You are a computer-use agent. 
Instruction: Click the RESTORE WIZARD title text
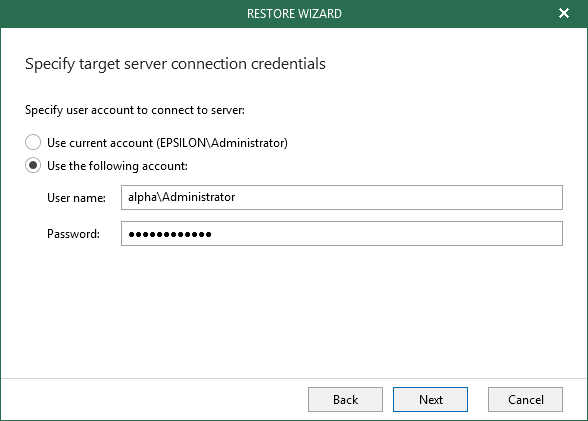point(294,14)
